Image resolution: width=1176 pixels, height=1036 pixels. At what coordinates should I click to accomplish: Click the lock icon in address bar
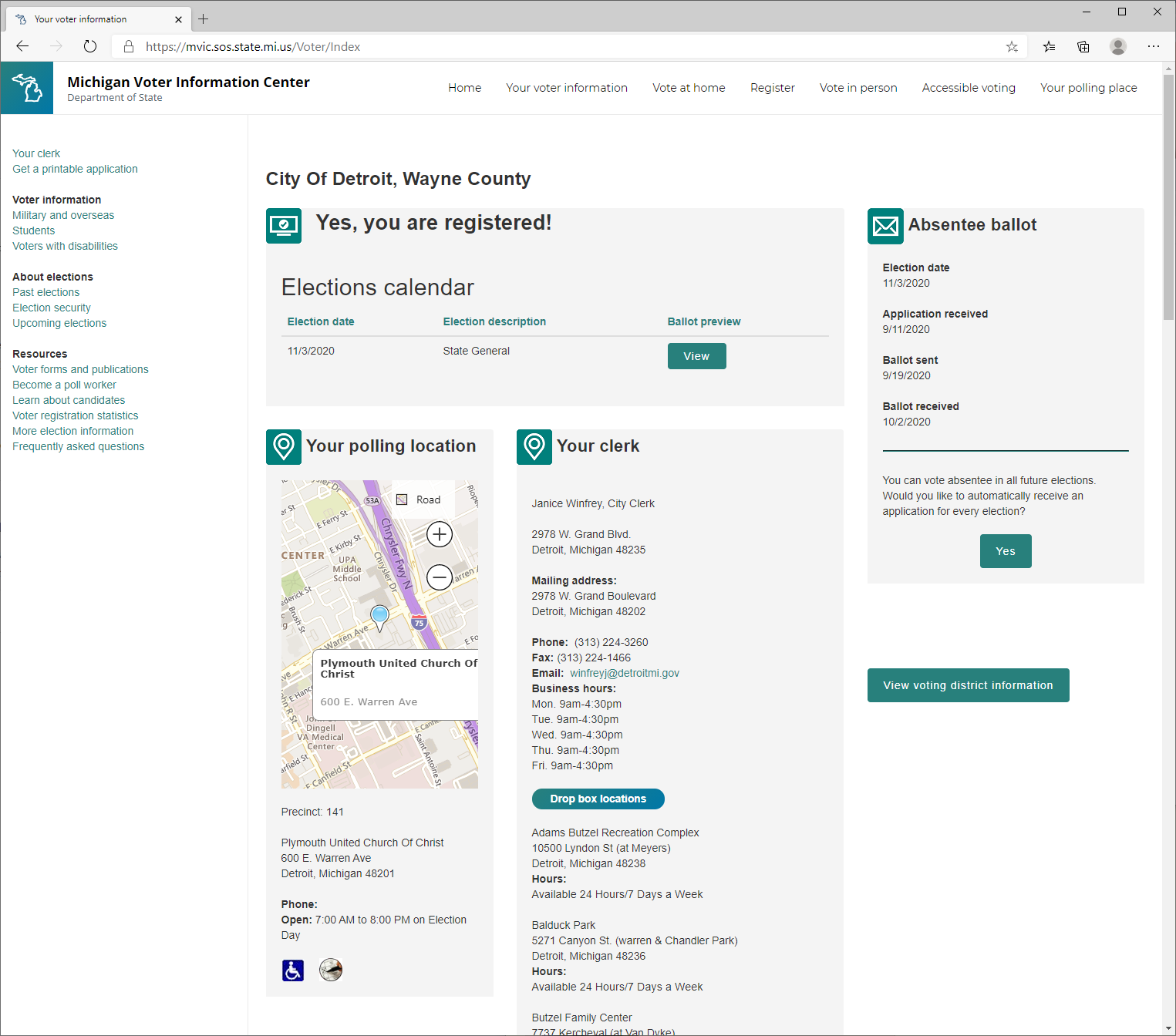(x=129, y=46)
